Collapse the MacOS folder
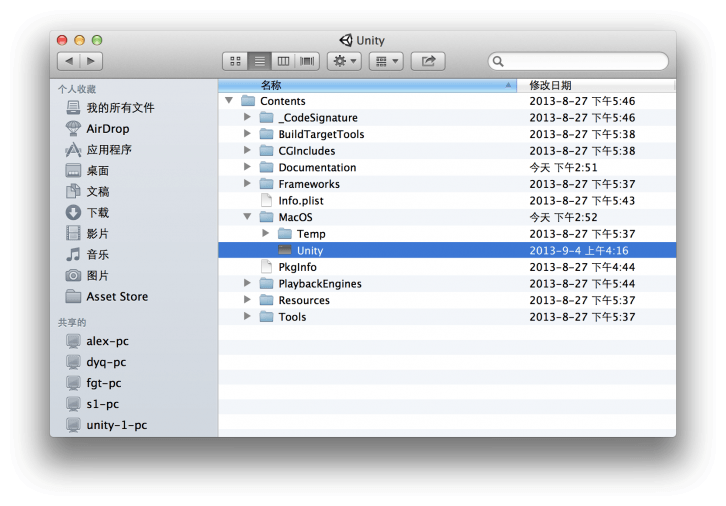This screenshot has height=506, width=726. coord(248,217)
